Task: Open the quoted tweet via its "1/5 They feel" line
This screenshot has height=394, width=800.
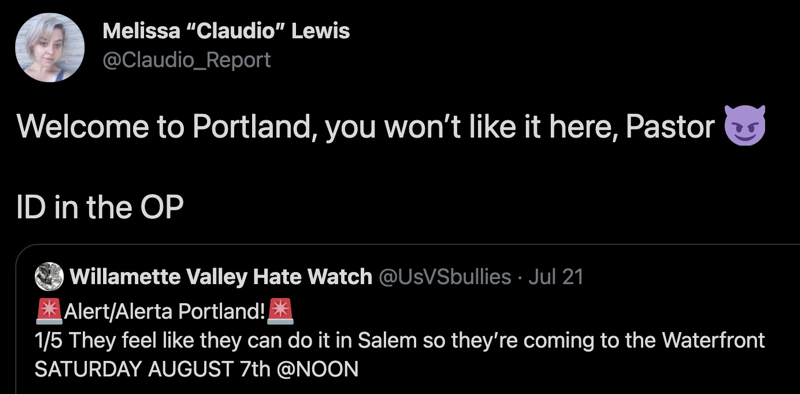Action: click(x=399, y=341)
